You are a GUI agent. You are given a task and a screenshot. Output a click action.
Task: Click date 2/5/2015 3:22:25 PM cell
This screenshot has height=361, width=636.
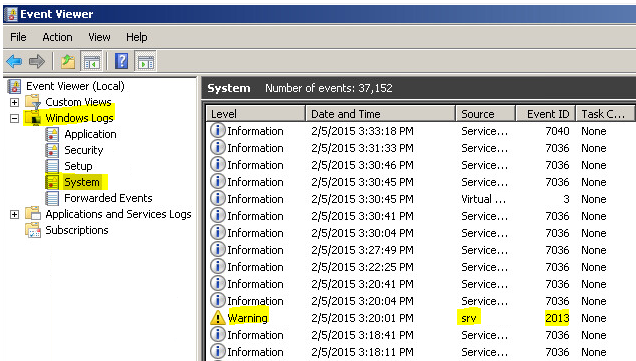(x=362, y=267)
